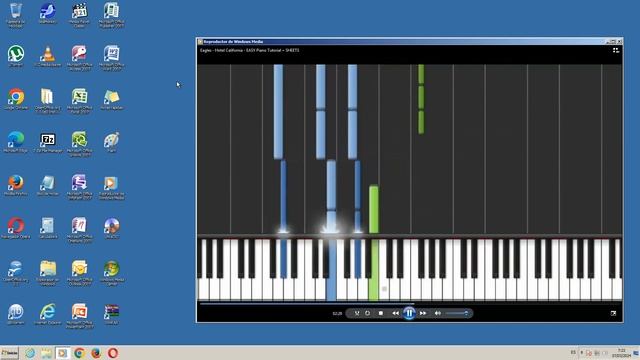Open the SeaMonkey desktop icon

pyautogui.click(x=47, y=13)
